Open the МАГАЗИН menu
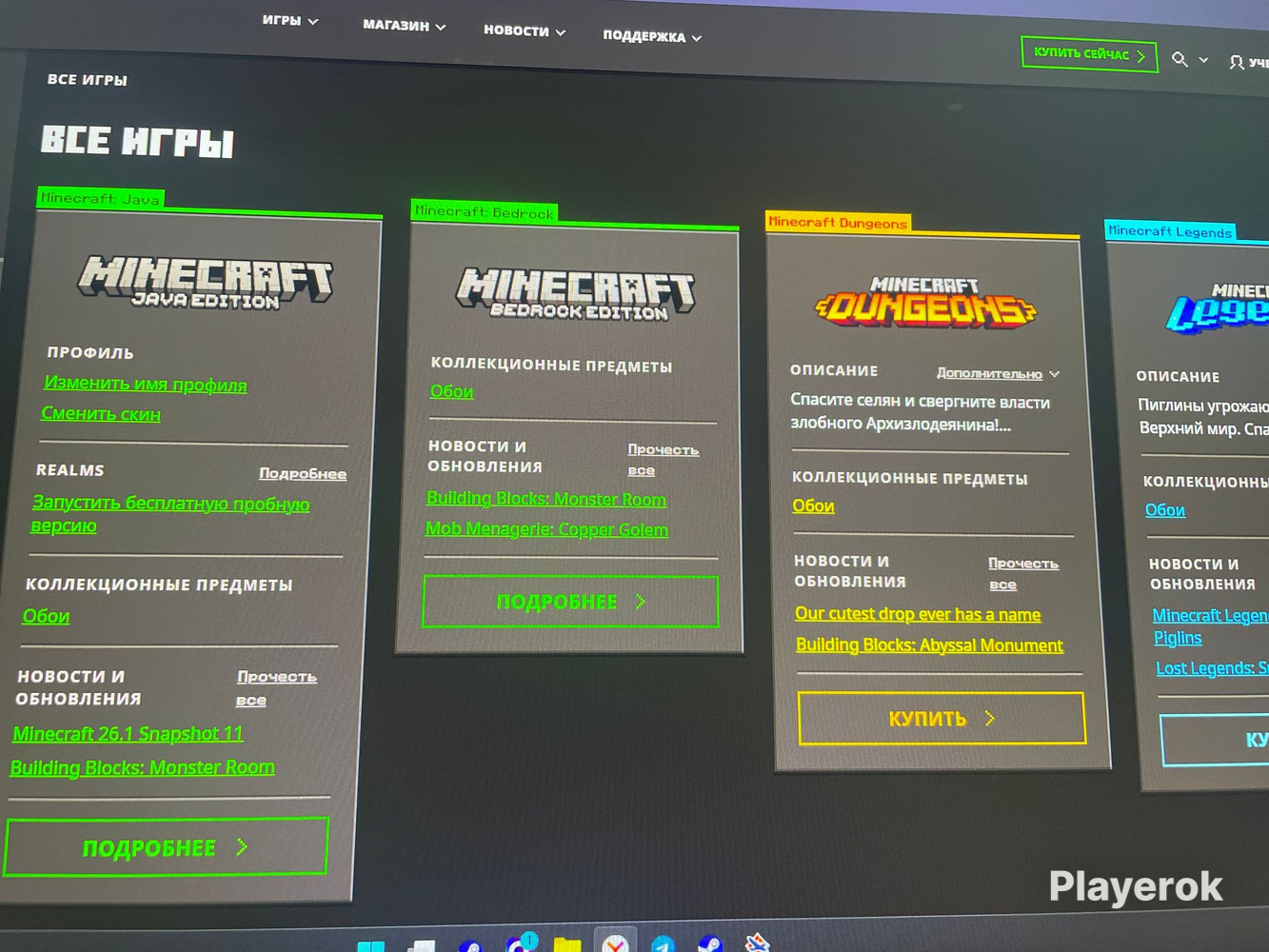Image resolution: width=1269 pixels, height=952 pixels. [x=404, y=26]
